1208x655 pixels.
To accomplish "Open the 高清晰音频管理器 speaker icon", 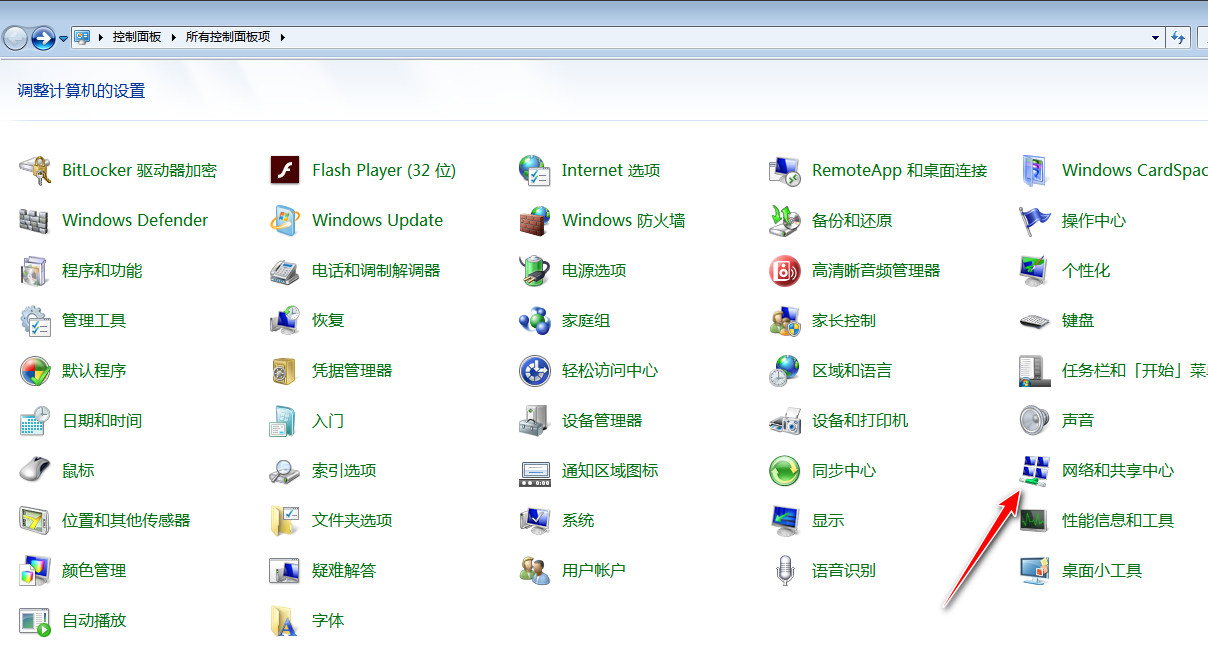I will (785, 271).
